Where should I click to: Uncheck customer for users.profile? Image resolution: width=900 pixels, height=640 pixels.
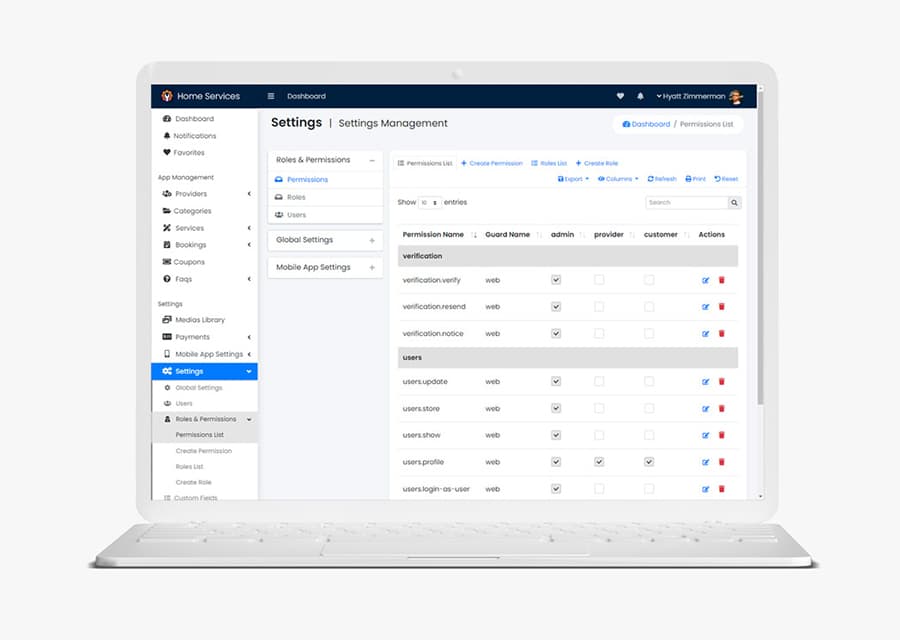(649, 462)
